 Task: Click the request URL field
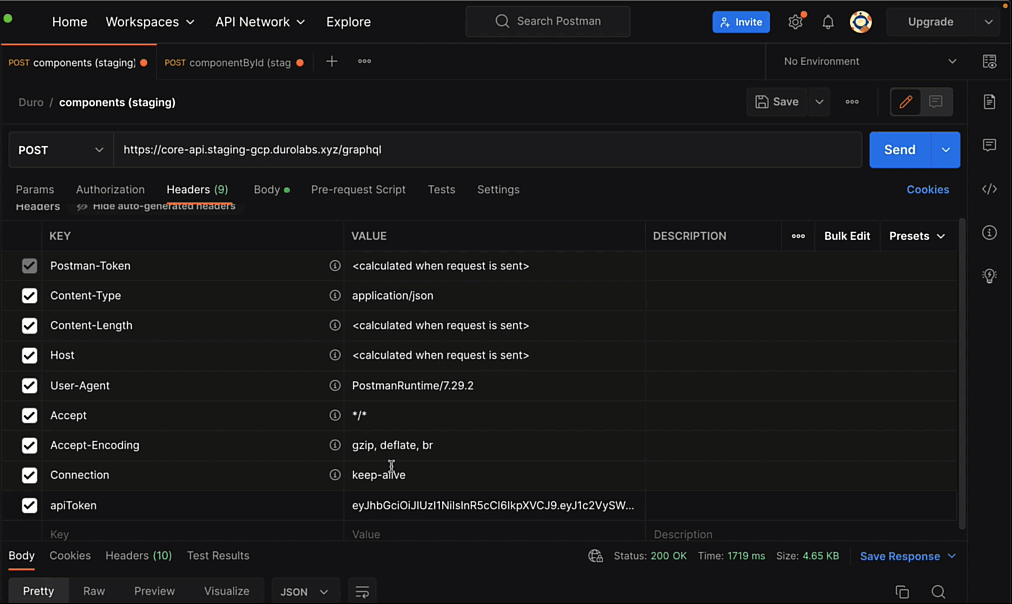tap(488, 150)
